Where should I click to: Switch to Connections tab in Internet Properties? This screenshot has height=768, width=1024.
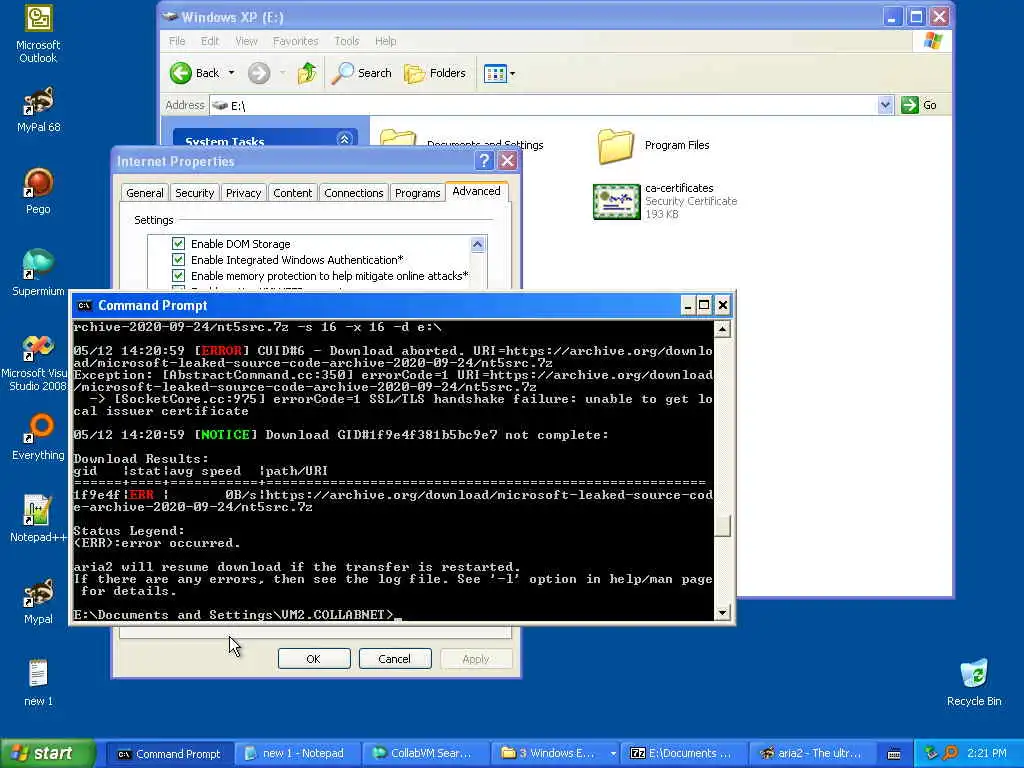tap(353, 193)
